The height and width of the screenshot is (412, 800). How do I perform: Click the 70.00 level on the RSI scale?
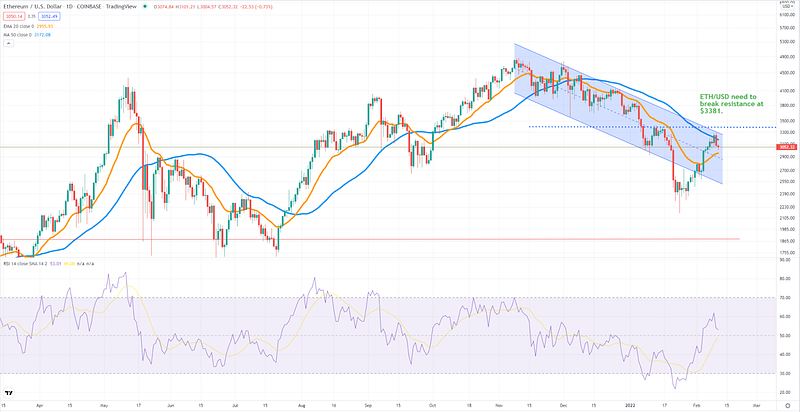click(783, 297)
